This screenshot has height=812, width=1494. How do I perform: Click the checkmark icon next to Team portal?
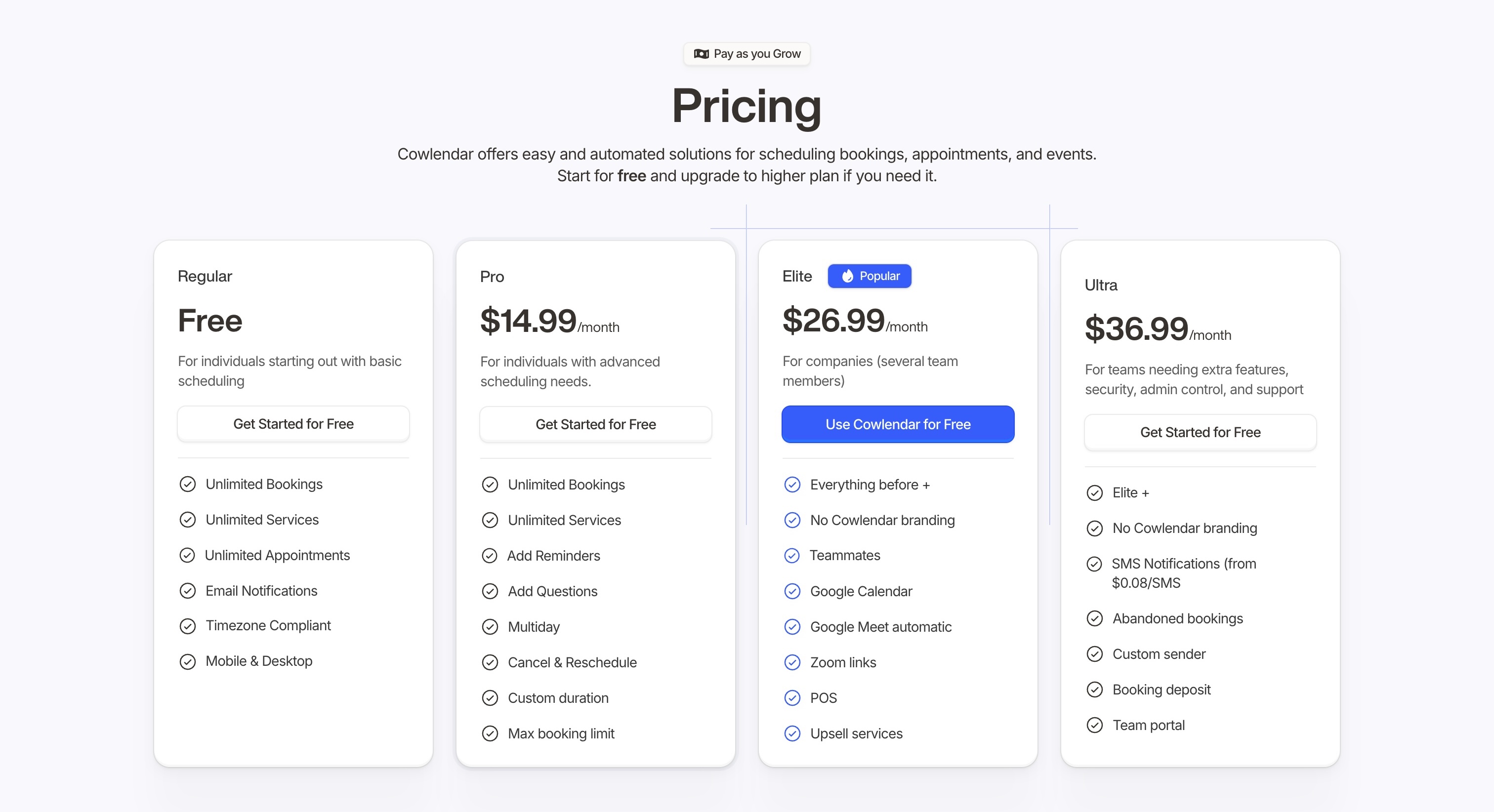[x=1094, y=725]
